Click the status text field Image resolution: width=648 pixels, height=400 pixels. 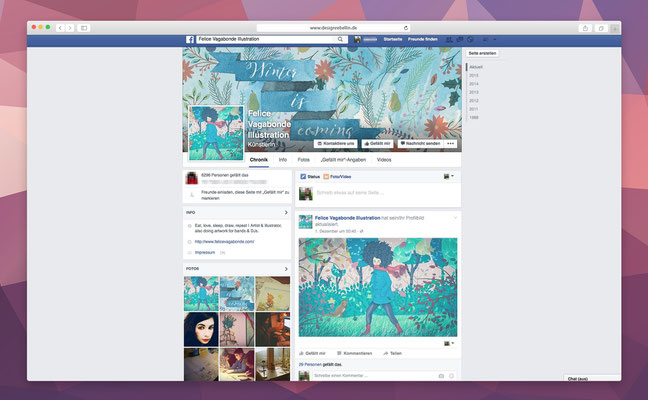click(x=350, y=193)
